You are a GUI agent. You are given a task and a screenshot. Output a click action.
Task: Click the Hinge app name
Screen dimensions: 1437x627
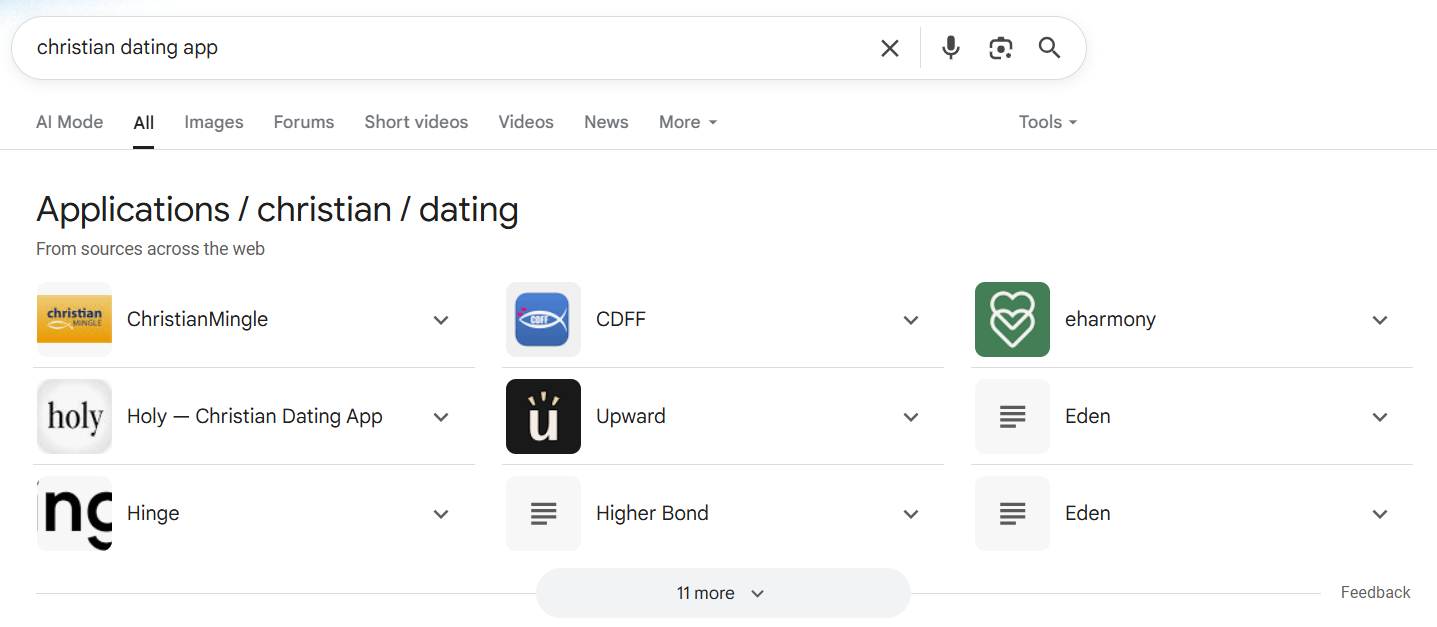[153, 514]
